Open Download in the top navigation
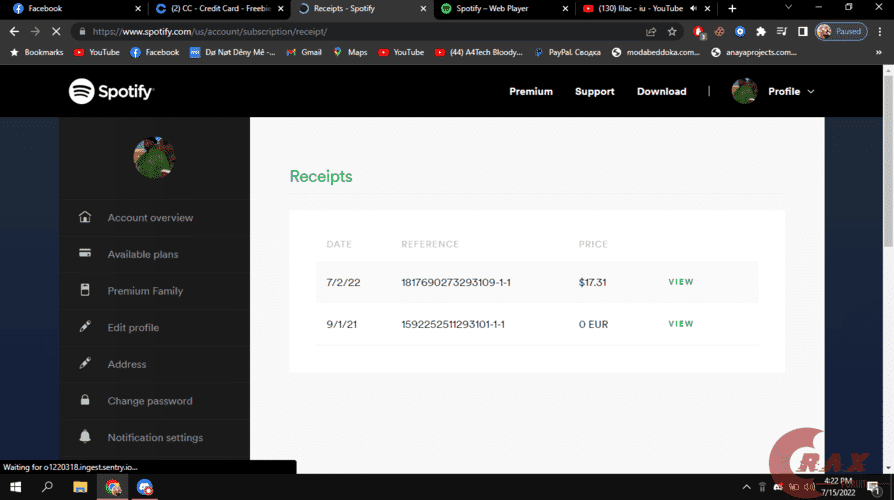This screenshot has width=894, height=500. click(x=661, y=91)
